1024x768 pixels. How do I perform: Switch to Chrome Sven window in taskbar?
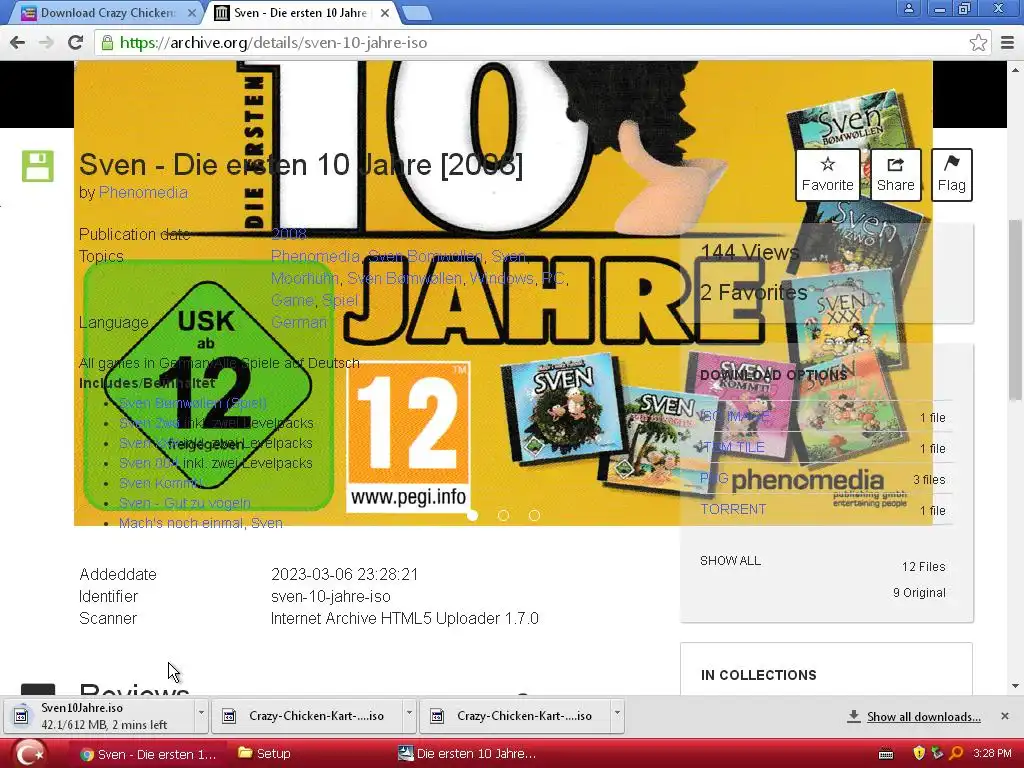(x=148, y=754)
